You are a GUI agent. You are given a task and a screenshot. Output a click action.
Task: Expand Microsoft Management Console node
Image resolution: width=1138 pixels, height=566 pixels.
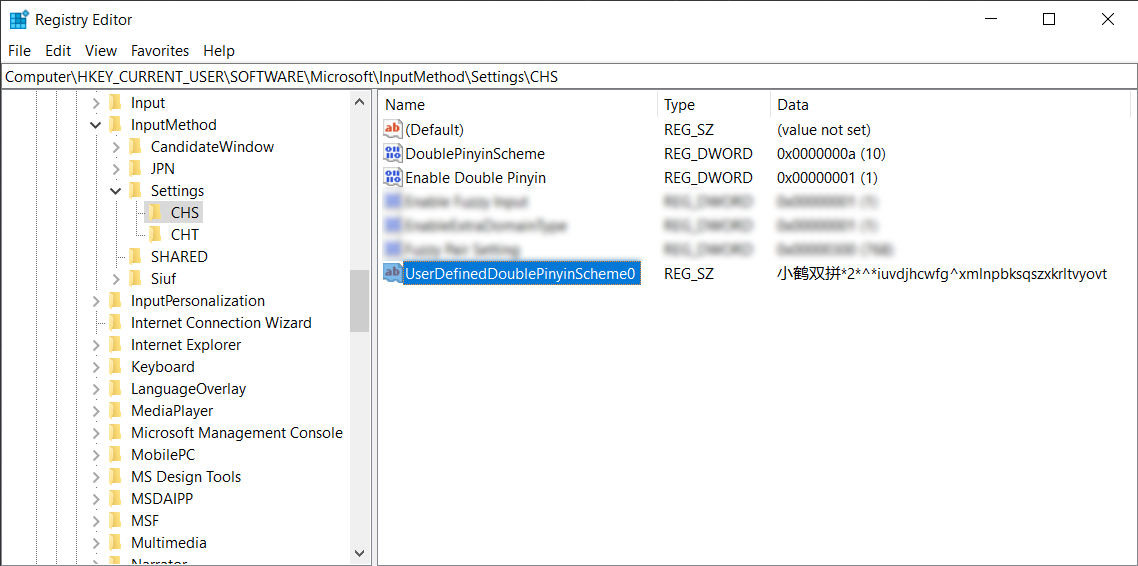point(96,432)
